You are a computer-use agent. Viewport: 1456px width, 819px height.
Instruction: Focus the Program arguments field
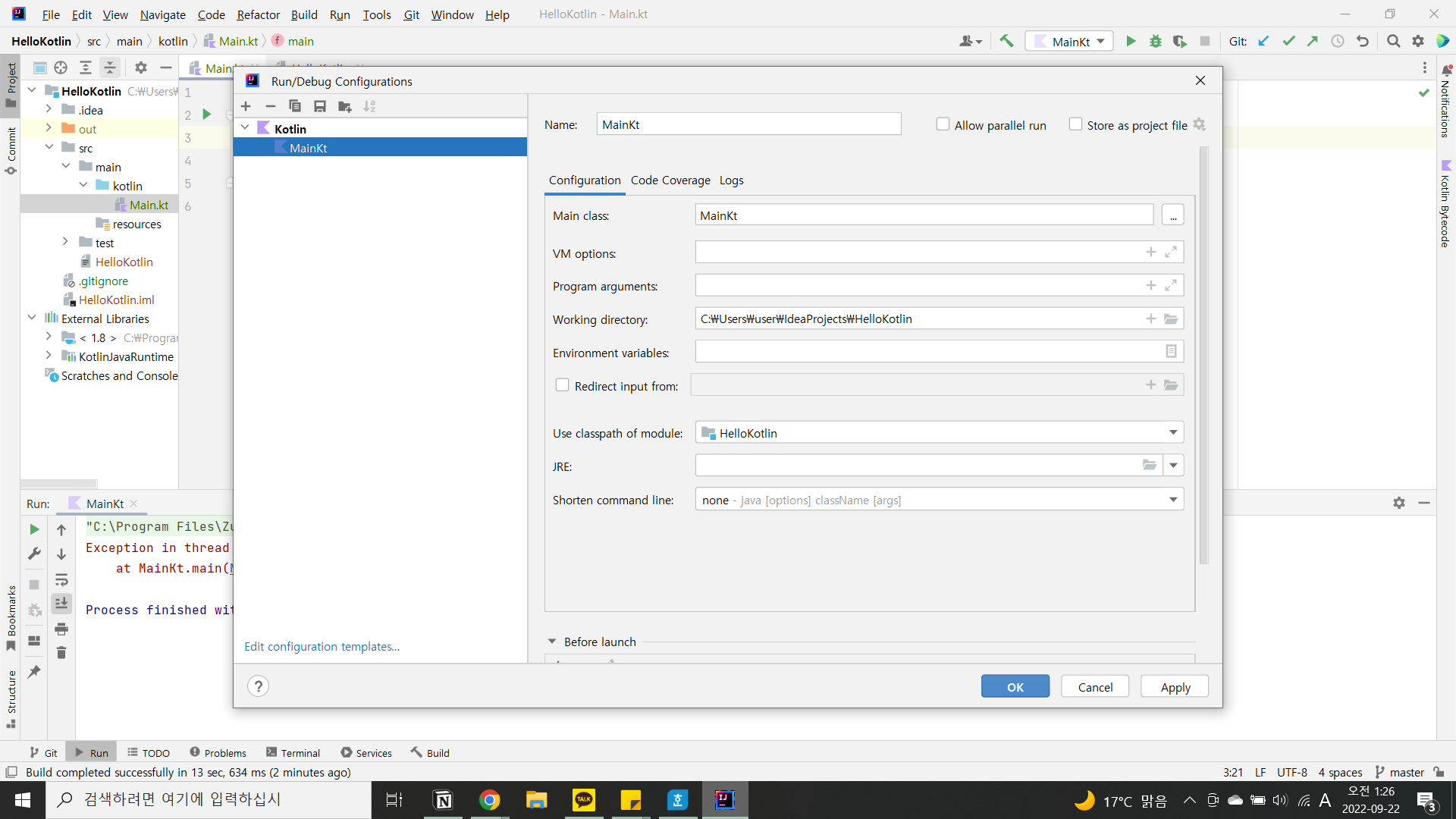tap(939, 285)
